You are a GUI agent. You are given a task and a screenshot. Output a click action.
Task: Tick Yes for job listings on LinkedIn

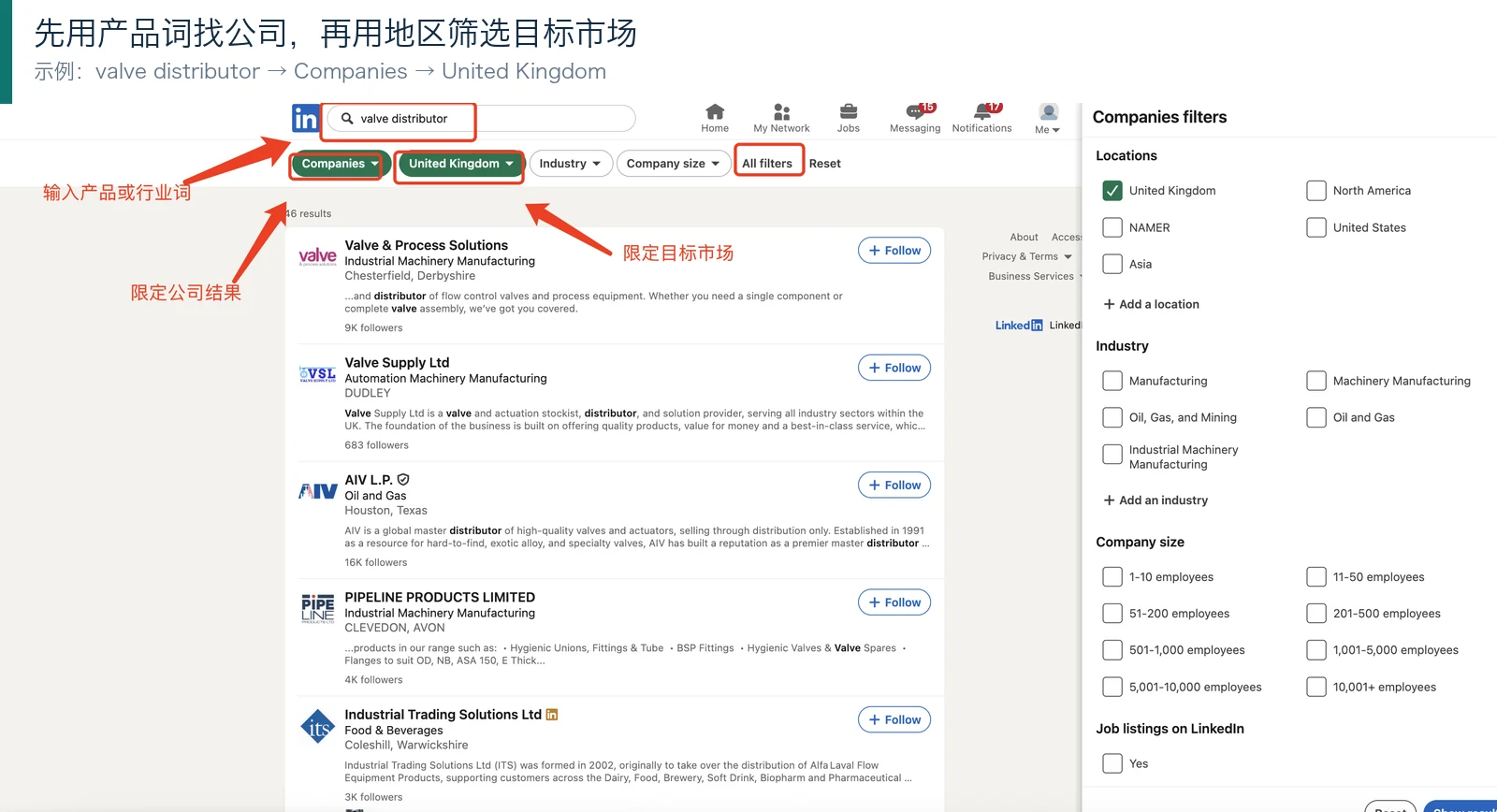1112,763
